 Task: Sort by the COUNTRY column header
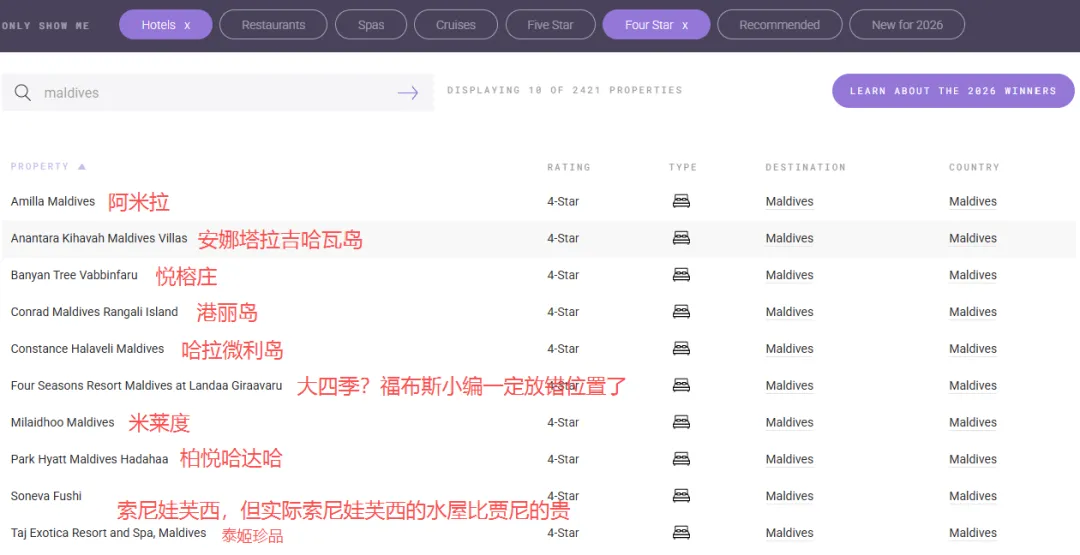point(974,167)
